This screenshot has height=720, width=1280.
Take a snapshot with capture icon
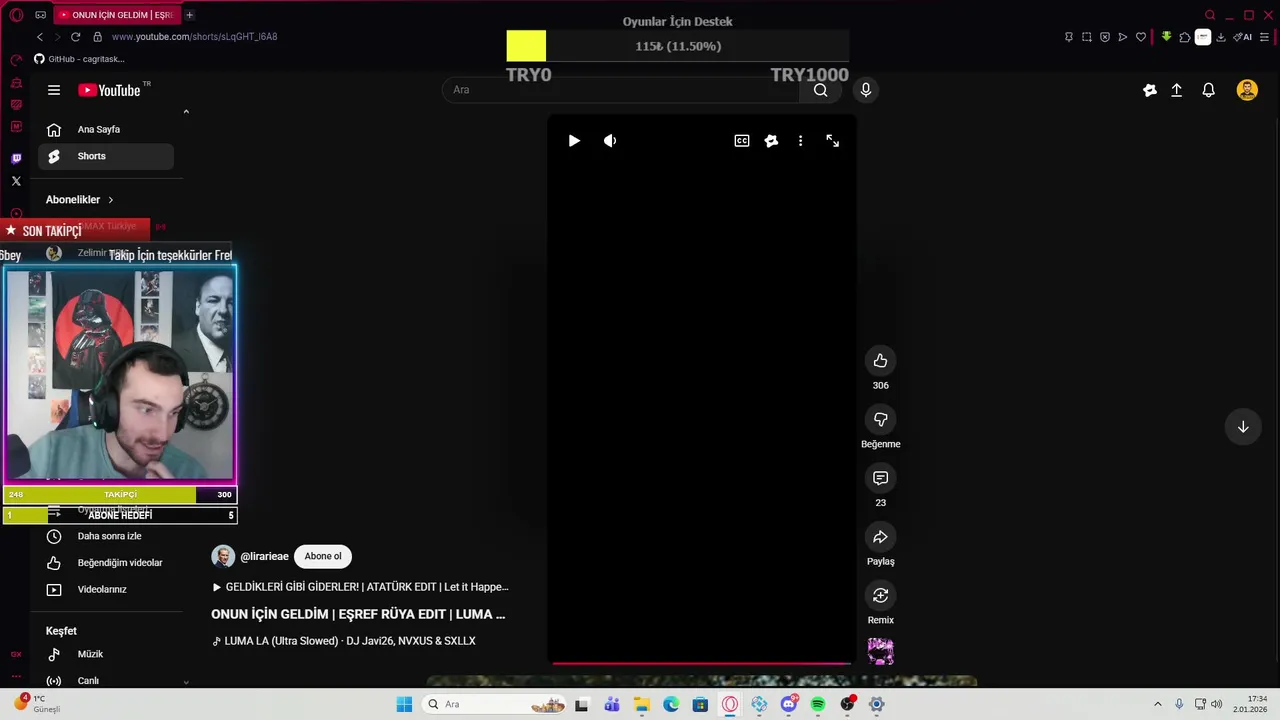click(1087, 37)
